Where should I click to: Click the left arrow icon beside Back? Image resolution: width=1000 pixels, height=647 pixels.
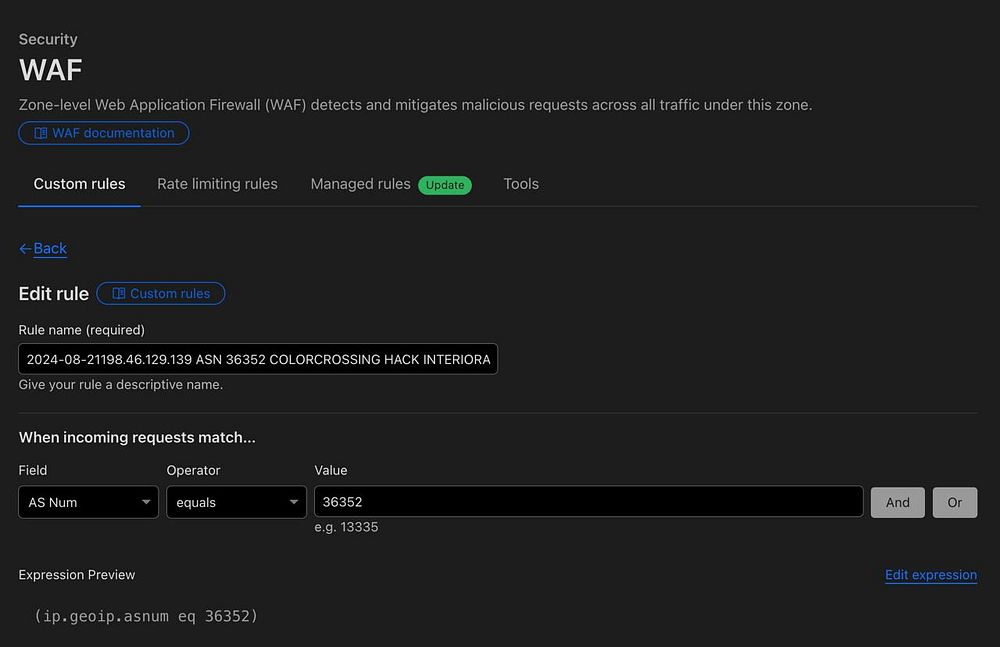point(25,249)
